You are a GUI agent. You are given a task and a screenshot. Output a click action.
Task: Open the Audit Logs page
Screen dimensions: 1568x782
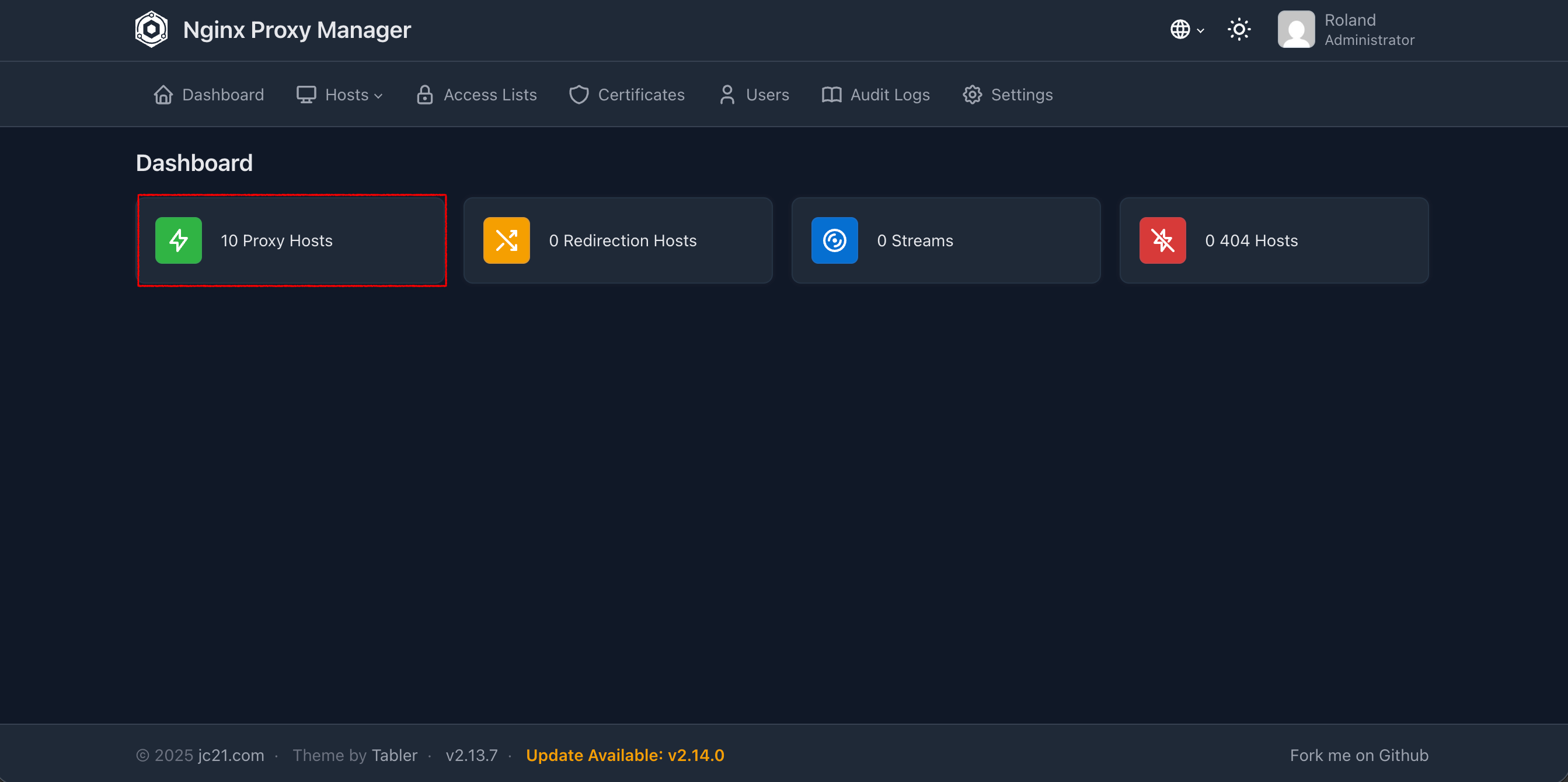pos(876,95)
